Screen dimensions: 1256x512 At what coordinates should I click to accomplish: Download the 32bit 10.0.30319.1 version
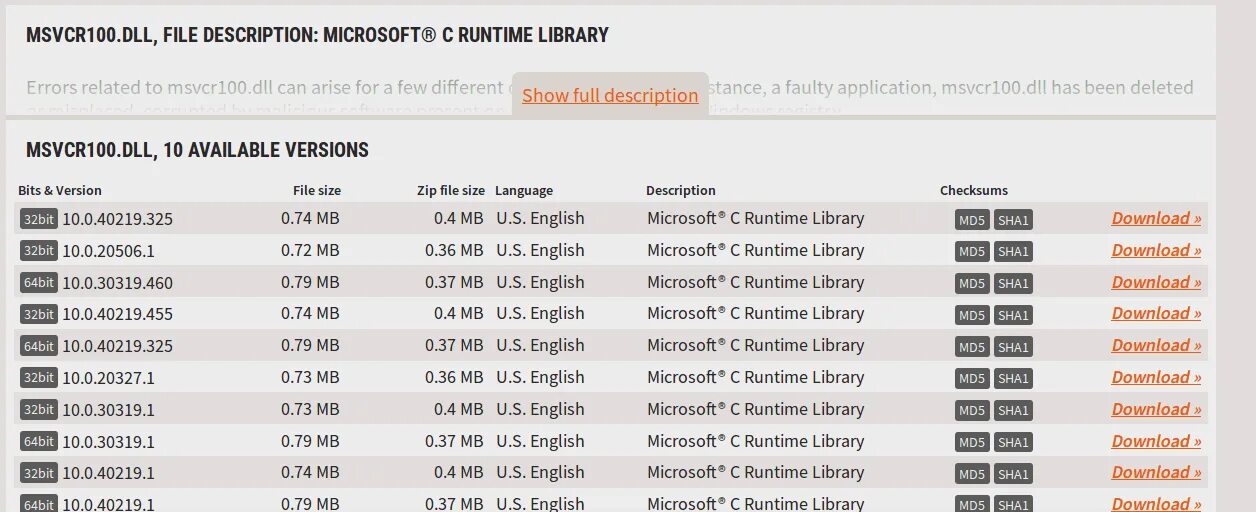pos(1156,409)
